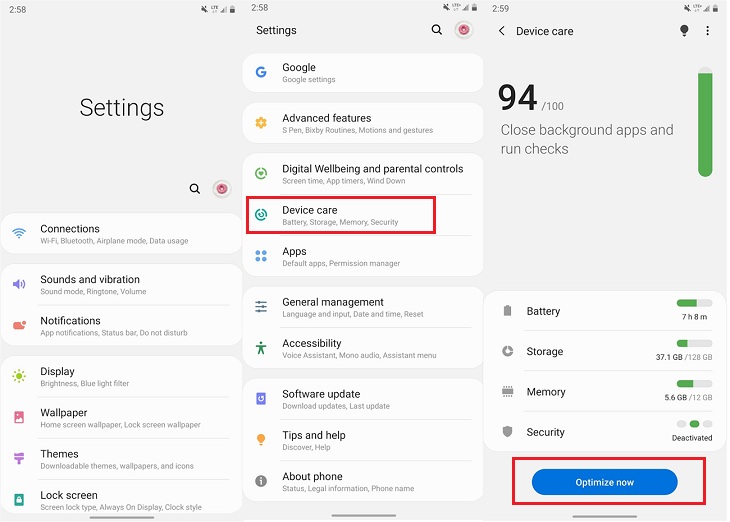Open Notifications settings
730x522 pixels.
(121, 325)
